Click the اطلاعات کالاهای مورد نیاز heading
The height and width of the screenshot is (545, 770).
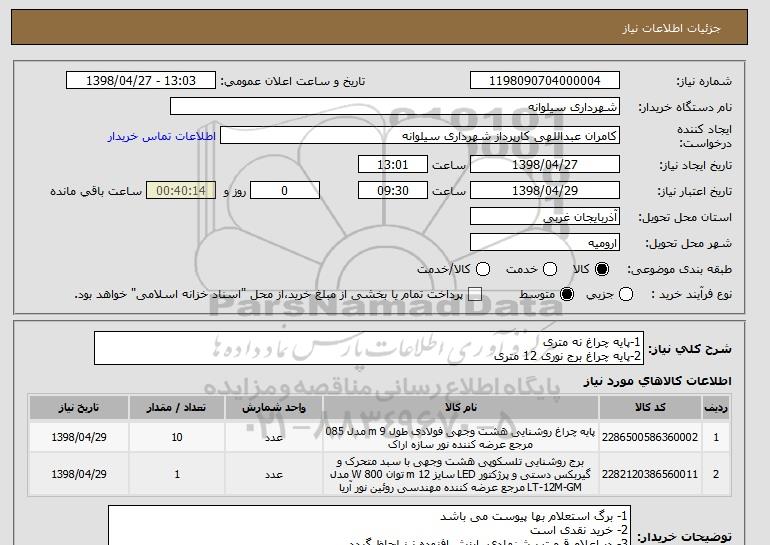[658, 381]
